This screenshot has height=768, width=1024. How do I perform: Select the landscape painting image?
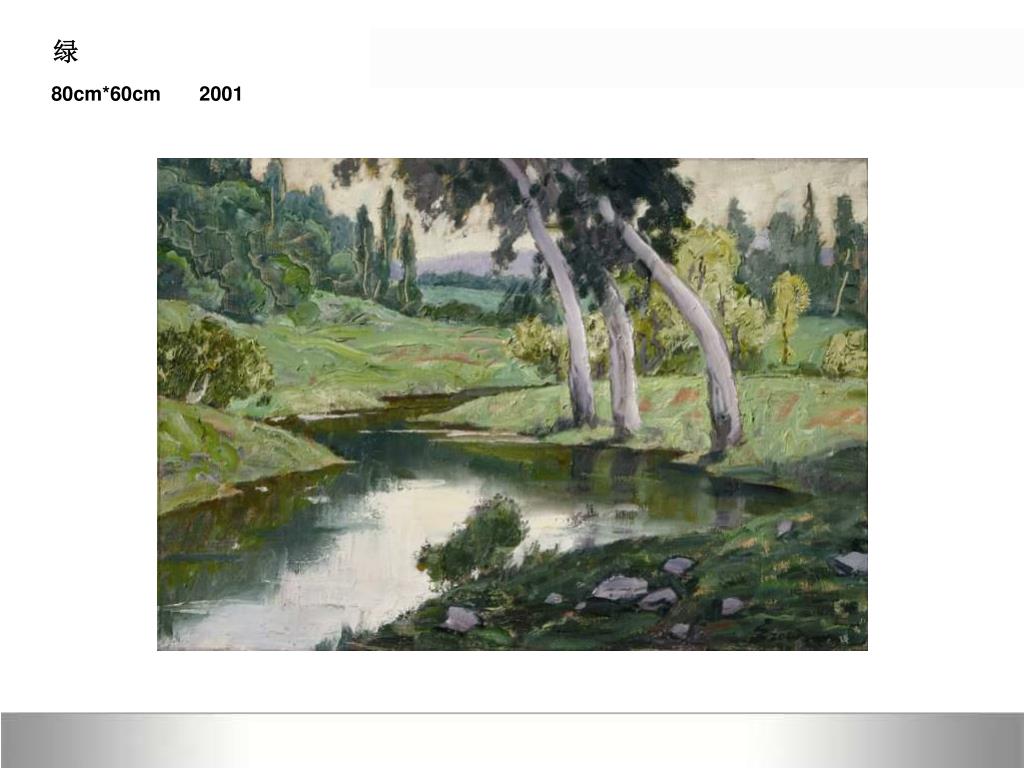[x=512, y=404]
